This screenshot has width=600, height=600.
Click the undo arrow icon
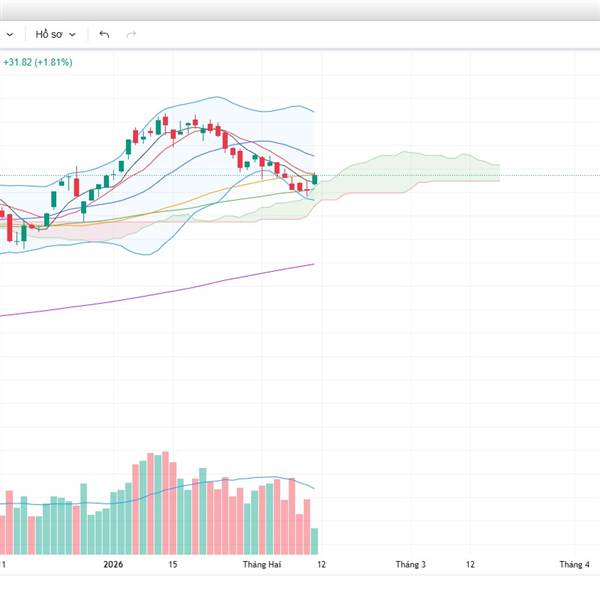(x=104, y=34)
